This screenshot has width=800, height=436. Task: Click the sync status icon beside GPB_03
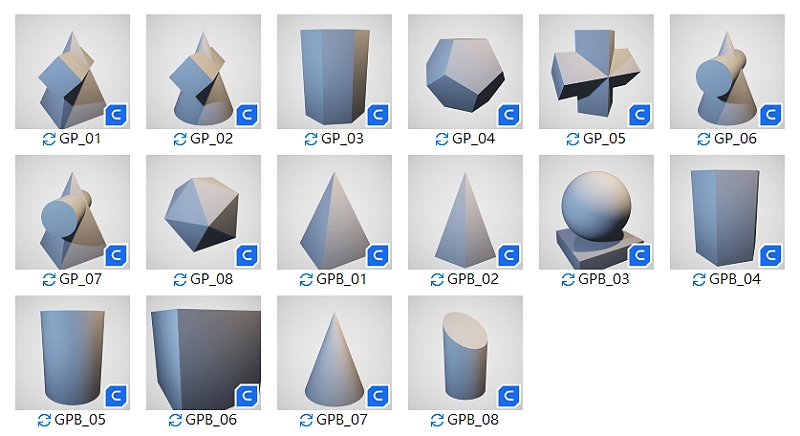(x=568, y=279)
